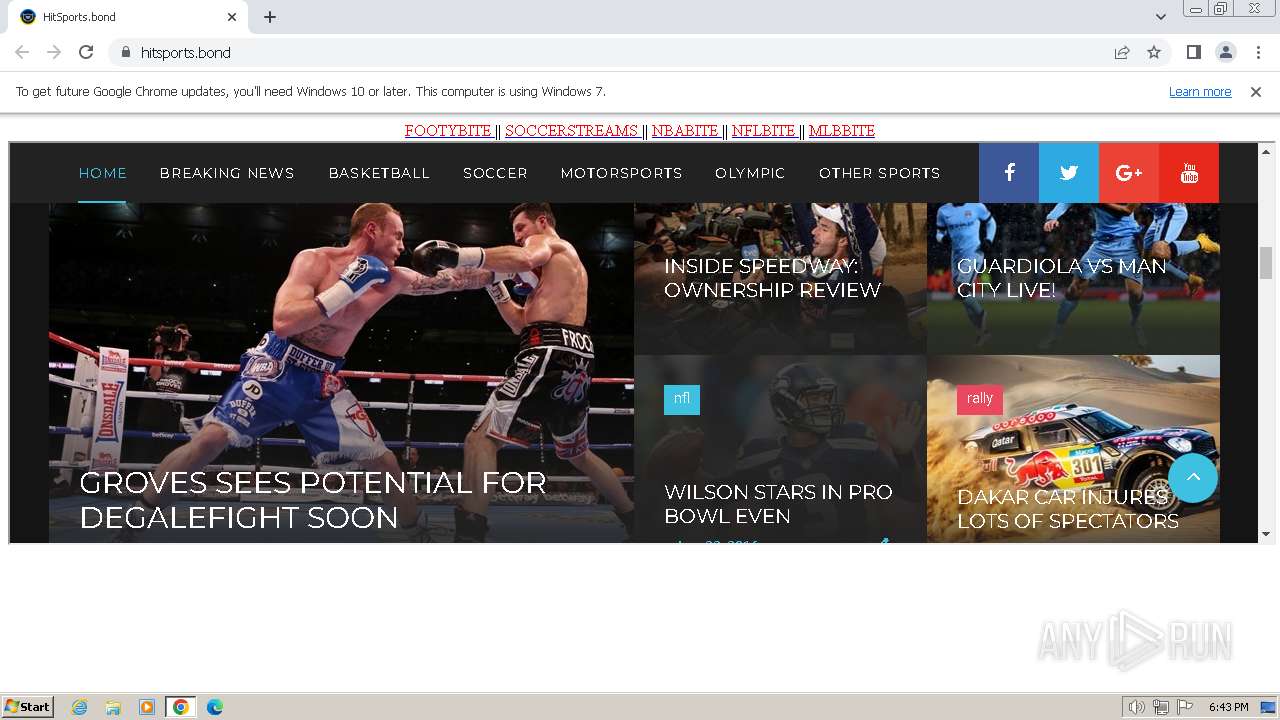
Task: Close the HitSports.bond tab
Action: (x=232, y=17)
